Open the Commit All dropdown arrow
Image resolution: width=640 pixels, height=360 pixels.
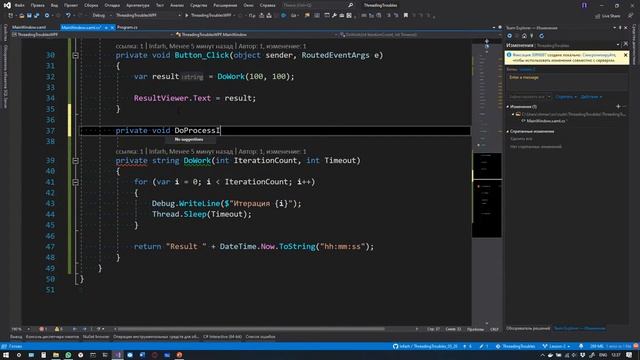coord(549,97)
